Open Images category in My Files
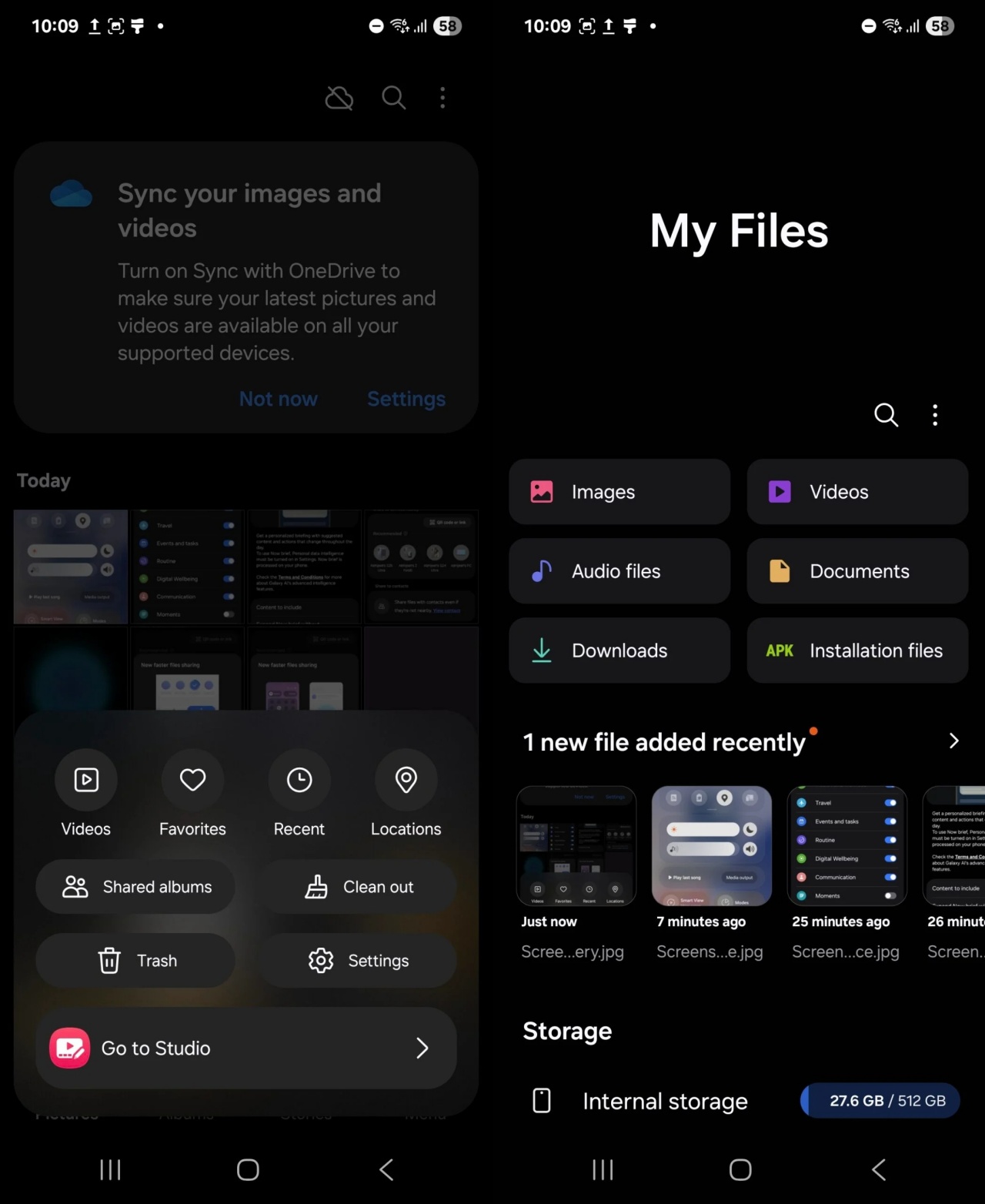Screen dimensions: 985x1204 619,492
